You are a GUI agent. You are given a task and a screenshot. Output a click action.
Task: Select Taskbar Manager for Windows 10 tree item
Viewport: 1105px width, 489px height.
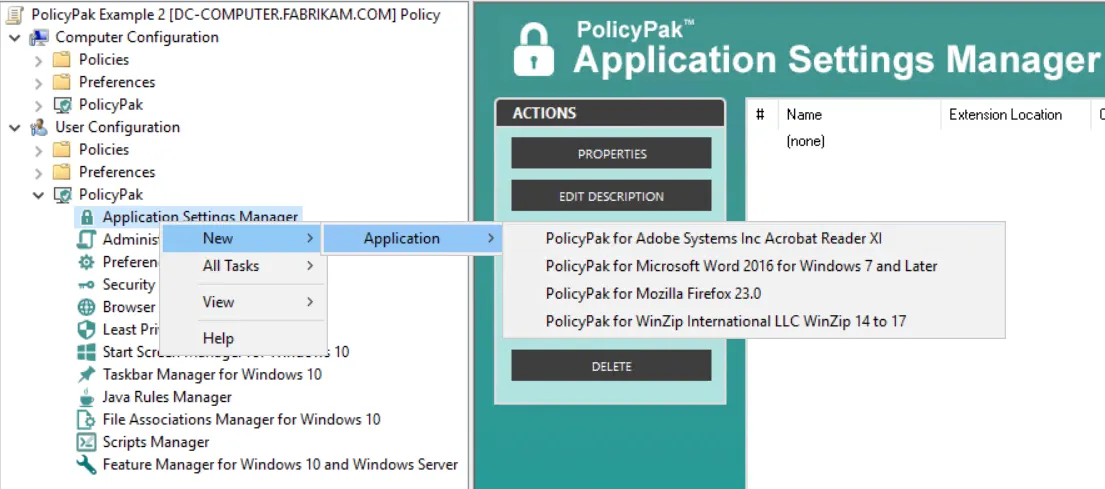pyautogui.click(x=212, y=374)
